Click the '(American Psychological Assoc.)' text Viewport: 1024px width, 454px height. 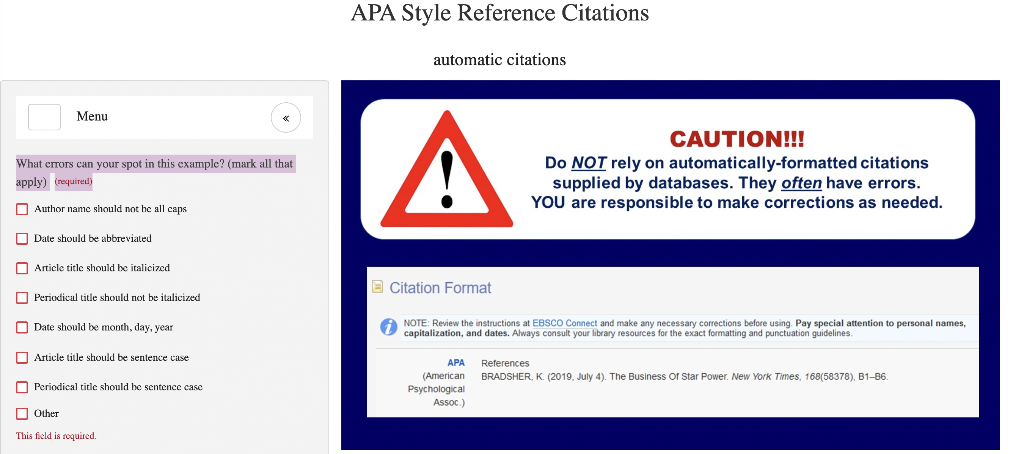436,389
